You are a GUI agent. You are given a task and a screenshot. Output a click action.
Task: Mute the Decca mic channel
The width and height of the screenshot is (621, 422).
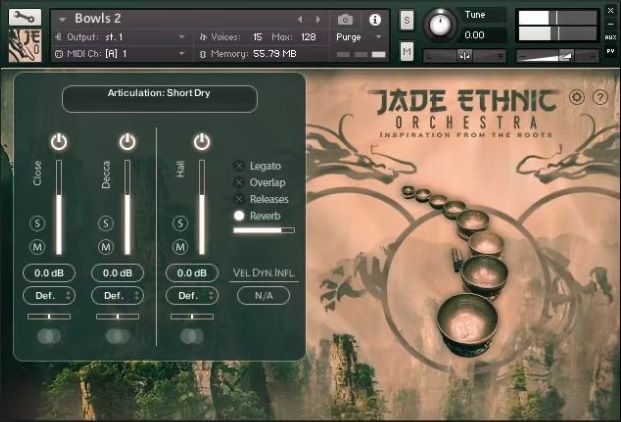(x=106, y=247)
